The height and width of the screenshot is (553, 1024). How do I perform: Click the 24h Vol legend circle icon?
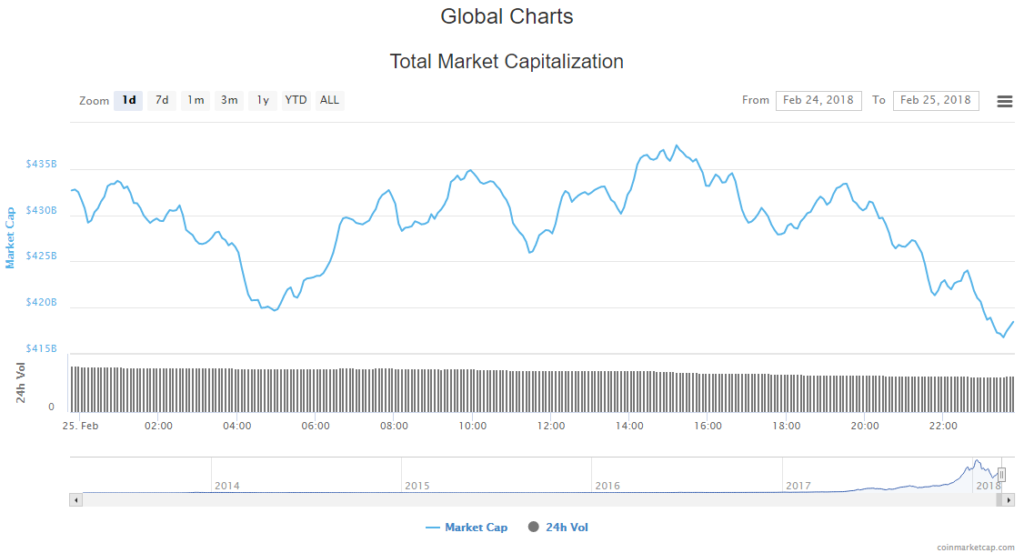(x=533, y=527)
